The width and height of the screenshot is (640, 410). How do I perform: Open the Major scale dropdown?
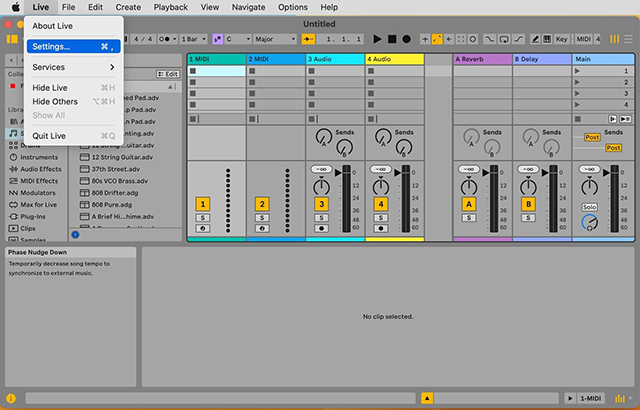[x=275, y=39]
